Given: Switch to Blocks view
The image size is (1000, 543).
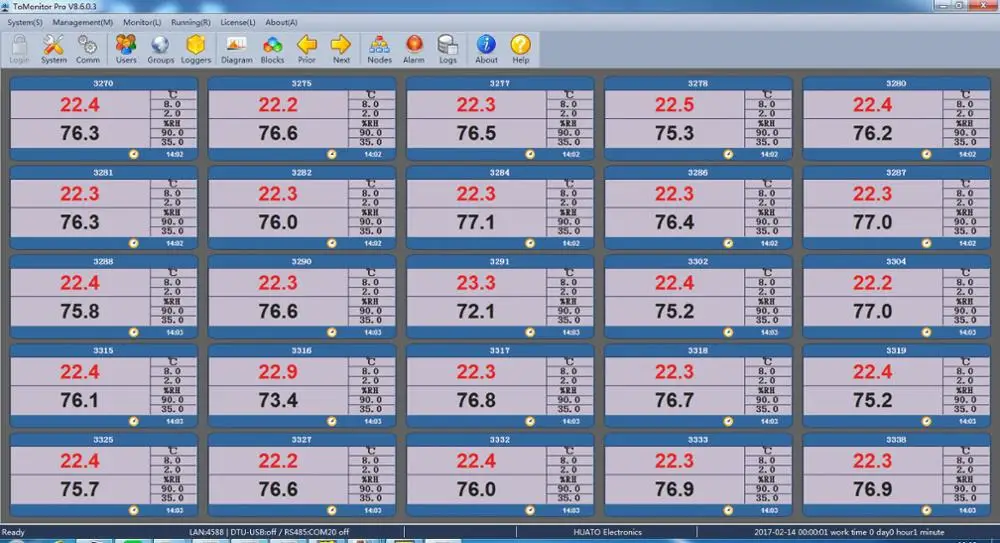Looking at the screenshot, I should point(272,47).
